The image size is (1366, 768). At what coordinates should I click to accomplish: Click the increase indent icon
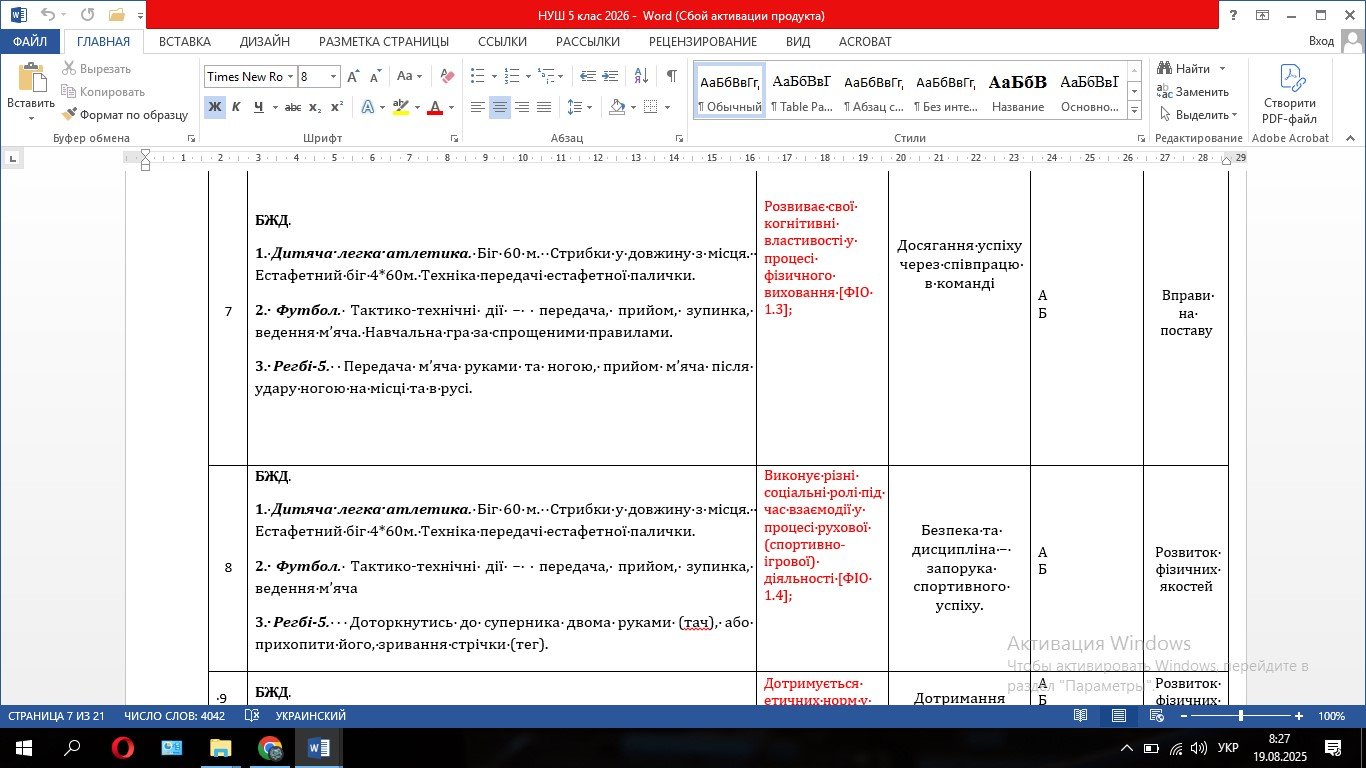point(610,76)
